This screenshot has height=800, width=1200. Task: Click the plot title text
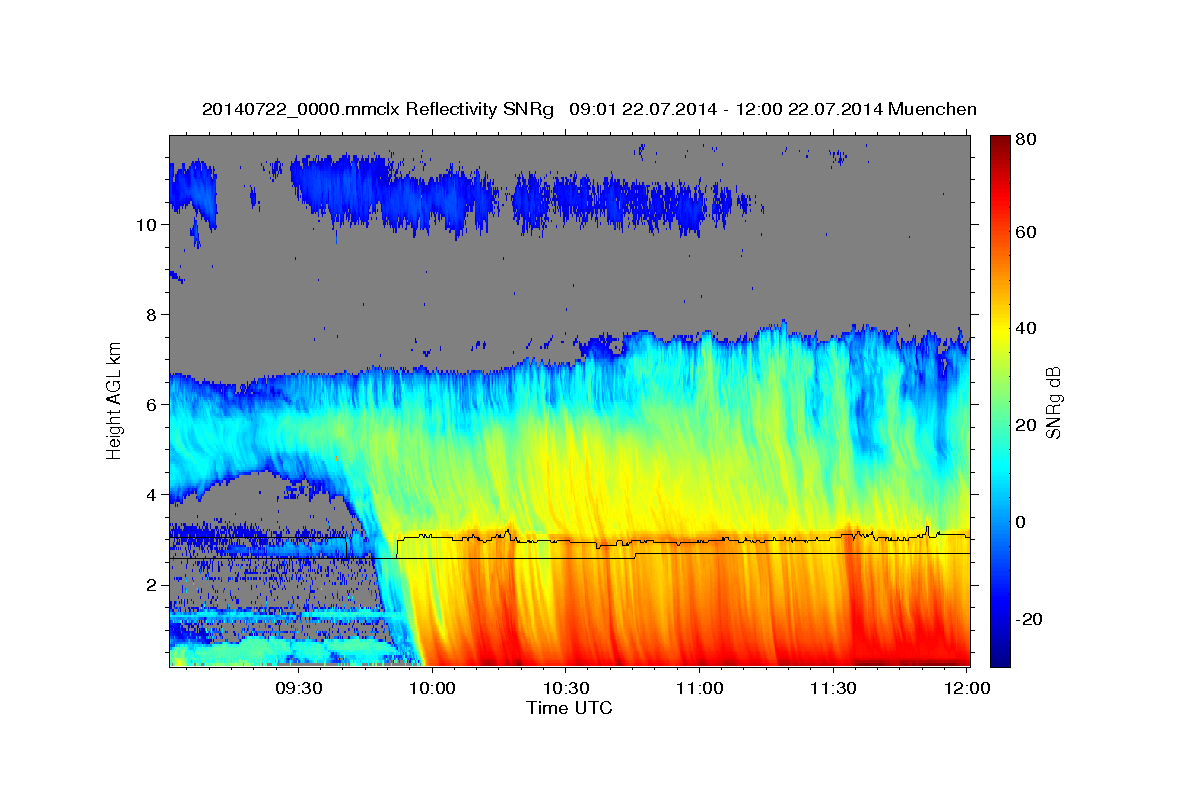[589, 109]
